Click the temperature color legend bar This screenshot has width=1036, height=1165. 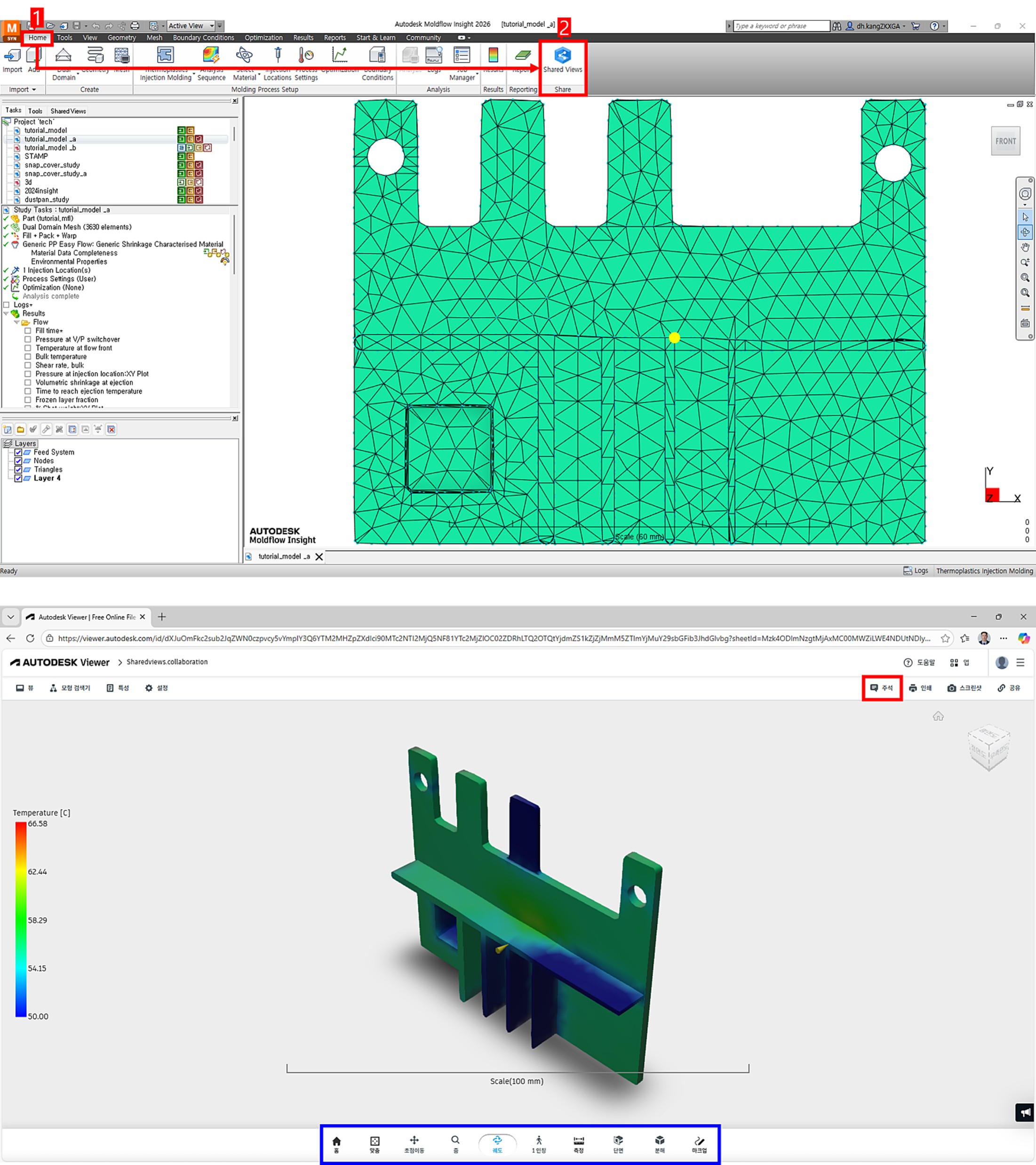[21, 919]
